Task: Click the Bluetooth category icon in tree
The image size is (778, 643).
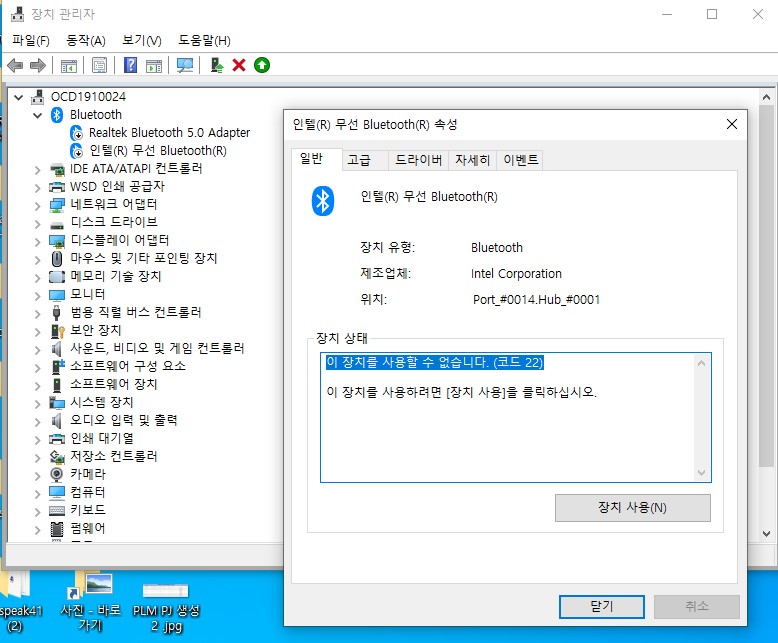Action: pos(57,115)
